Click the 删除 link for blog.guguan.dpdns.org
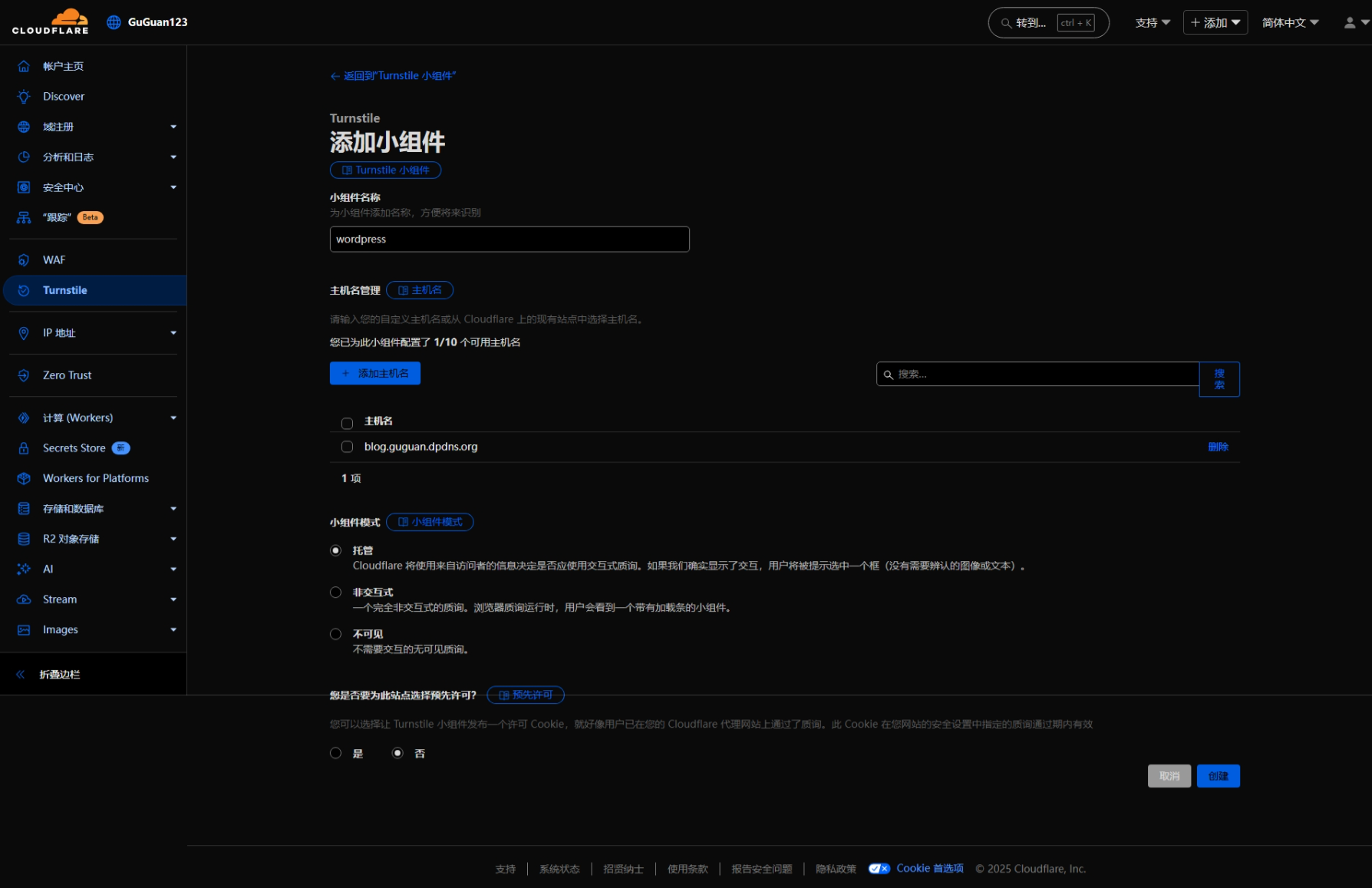This screenshot has height=888, width=1372. pos(1219,447)
